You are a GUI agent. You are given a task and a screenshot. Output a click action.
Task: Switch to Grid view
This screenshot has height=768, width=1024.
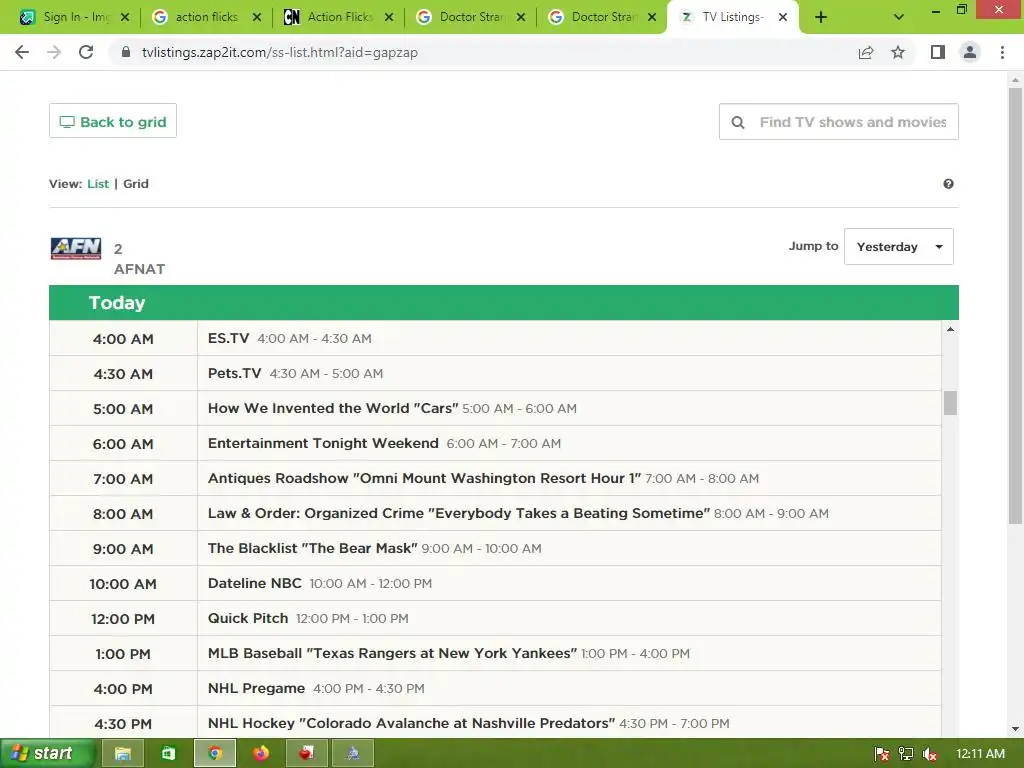[136, 184]
